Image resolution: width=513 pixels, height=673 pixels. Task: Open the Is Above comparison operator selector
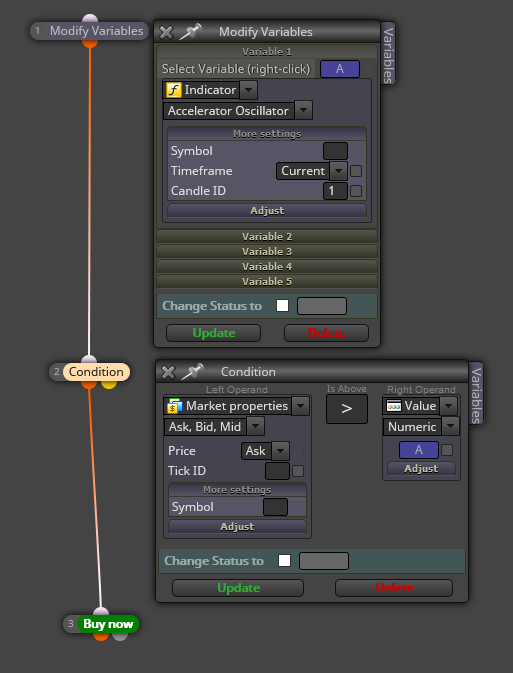pyautogui.click(x=346, y=409)
